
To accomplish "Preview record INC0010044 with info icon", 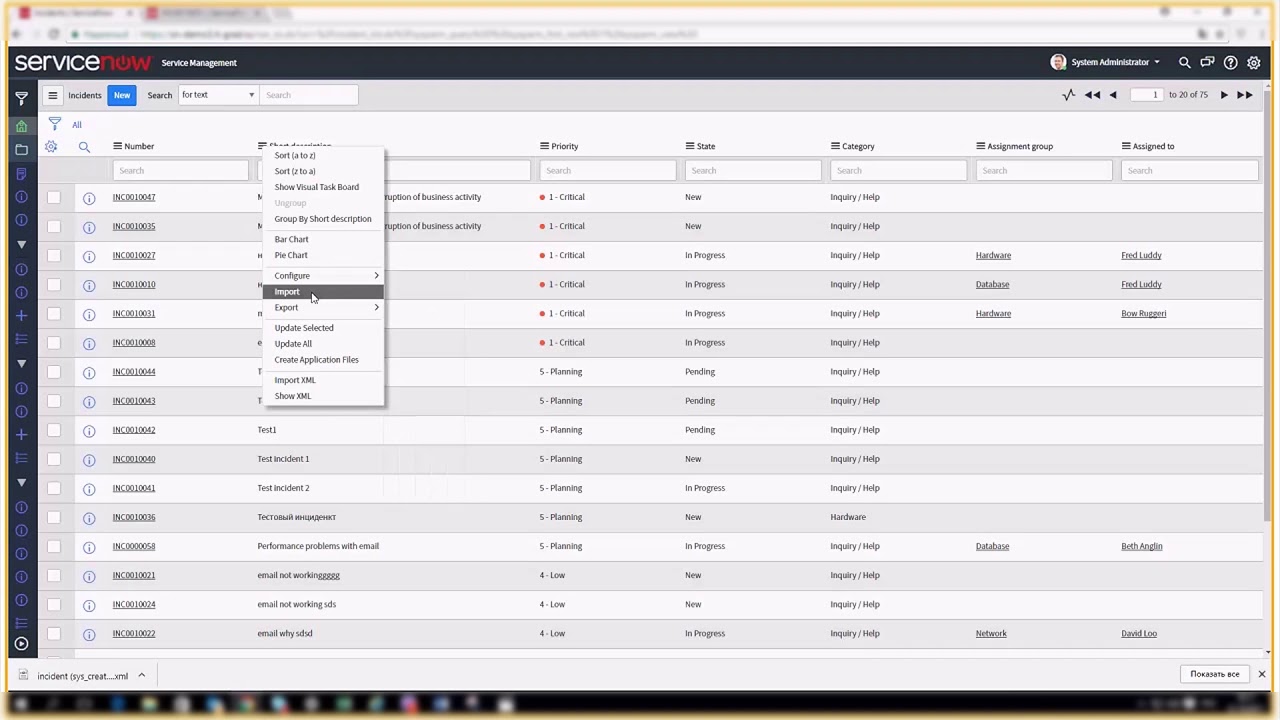I will (89, 372).
